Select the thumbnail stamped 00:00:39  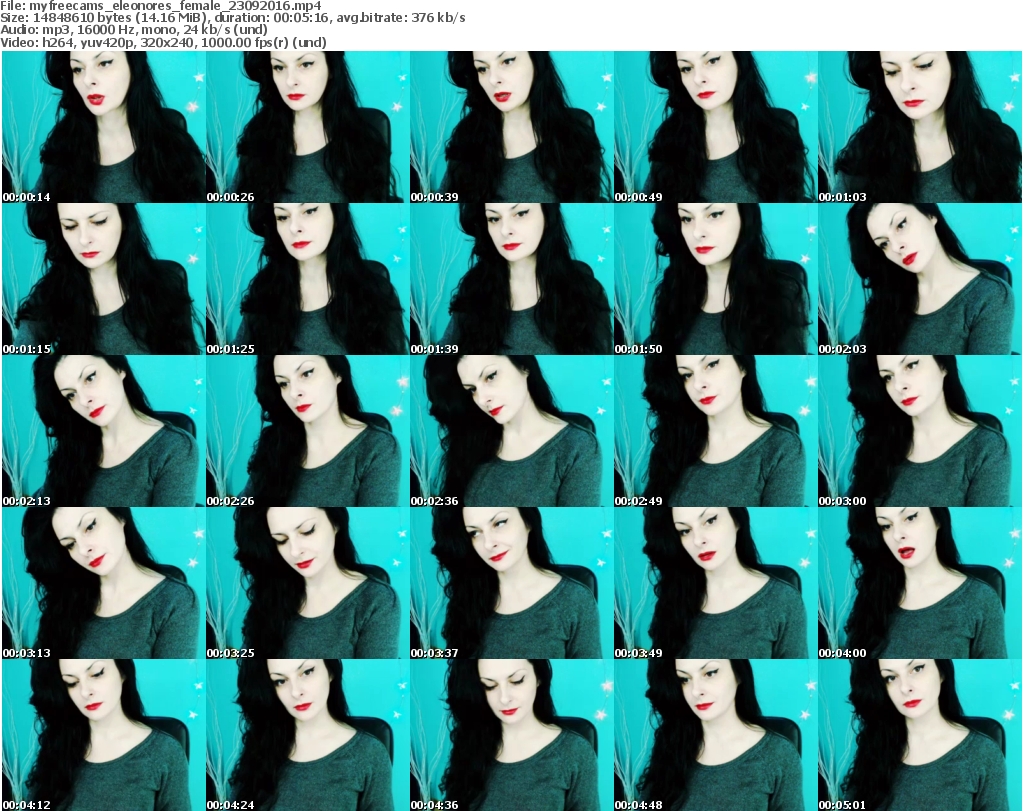tap(511, 127)
